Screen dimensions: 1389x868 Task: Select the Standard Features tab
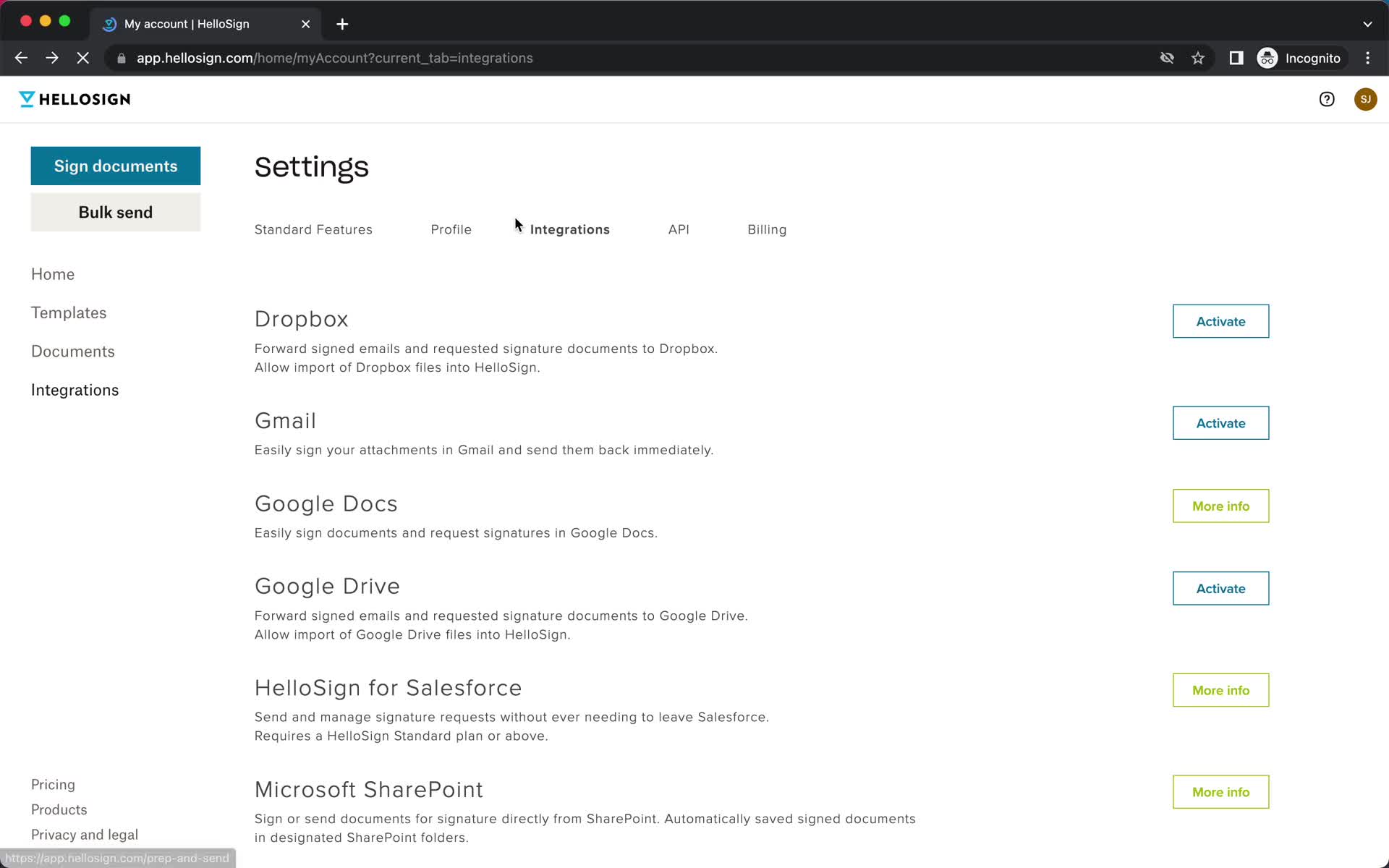pos(313,229)
